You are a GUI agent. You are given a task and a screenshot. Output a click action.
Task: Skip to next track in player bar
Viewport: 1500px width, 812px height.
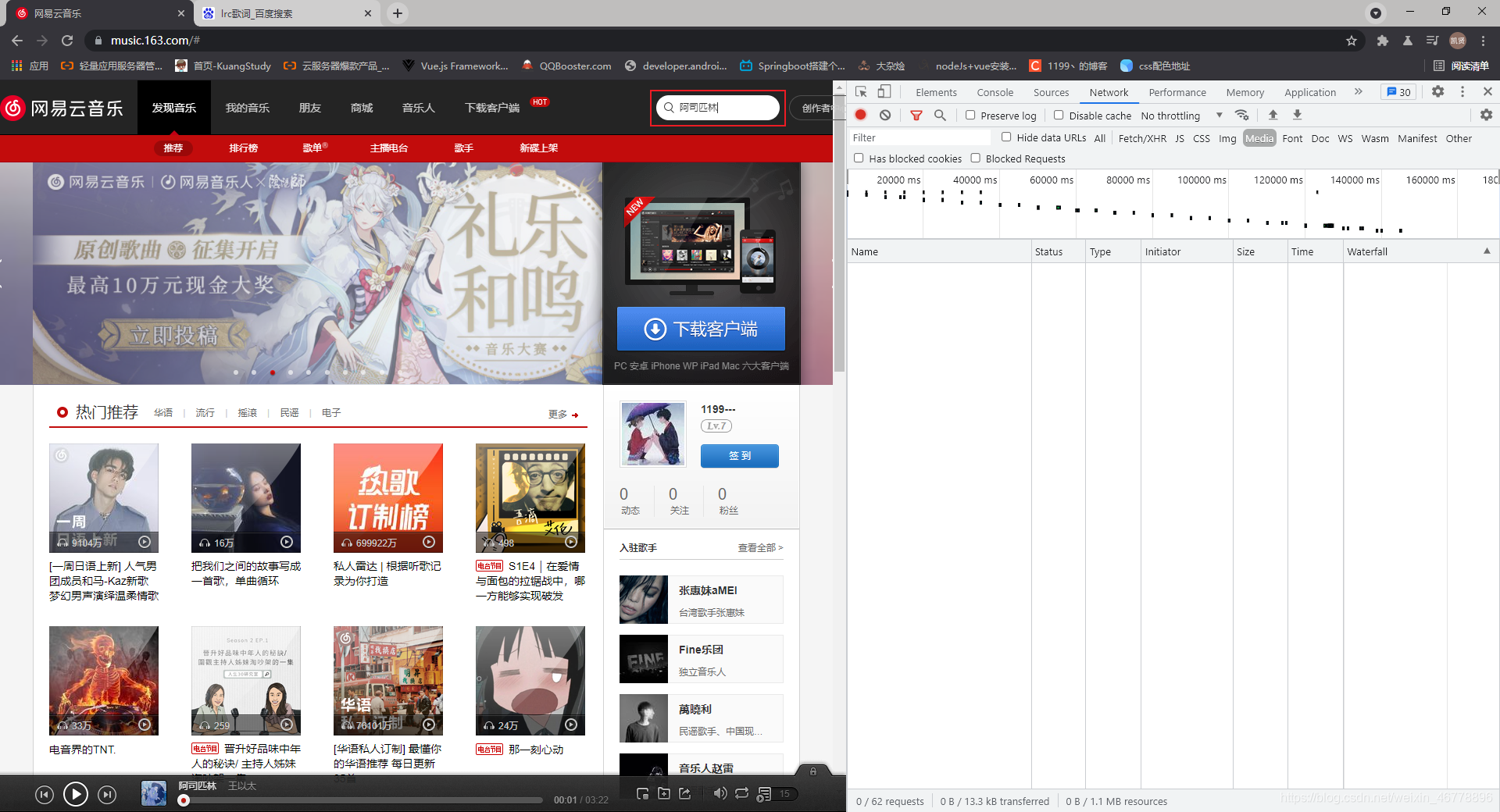[107, 795]
